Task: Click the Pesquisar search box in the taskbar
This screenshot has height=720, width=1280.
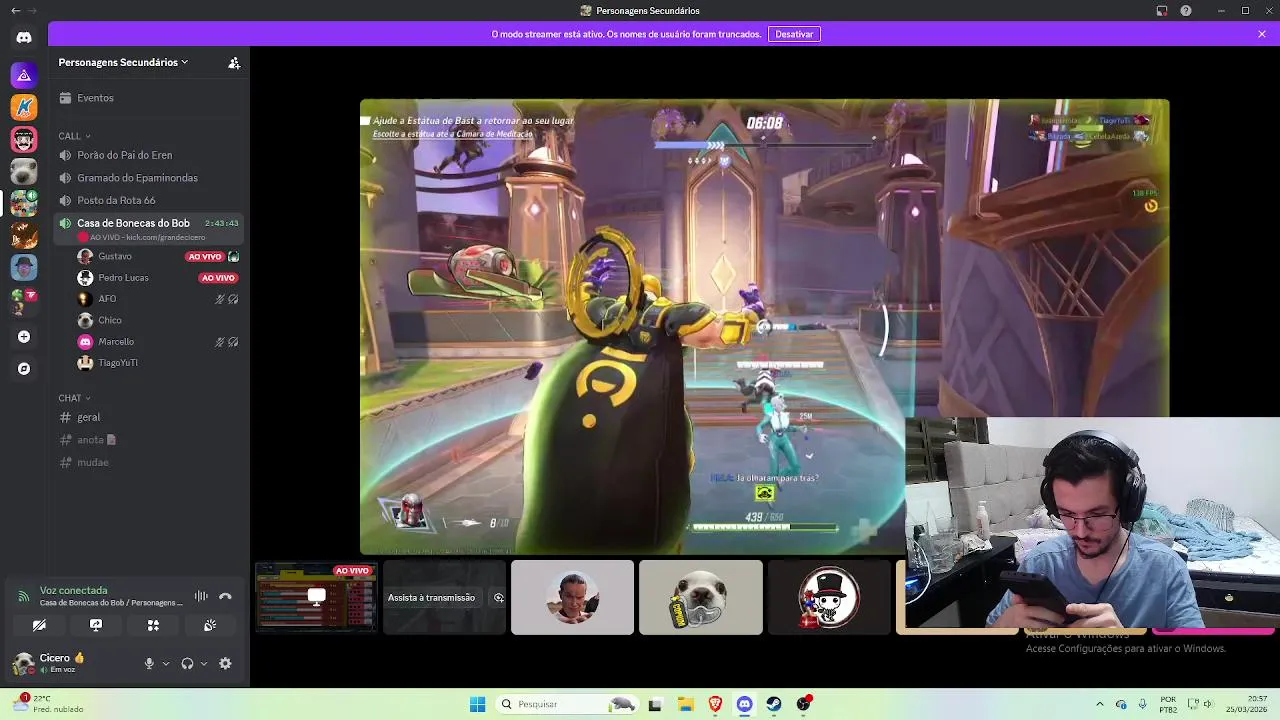Action: 567,704
